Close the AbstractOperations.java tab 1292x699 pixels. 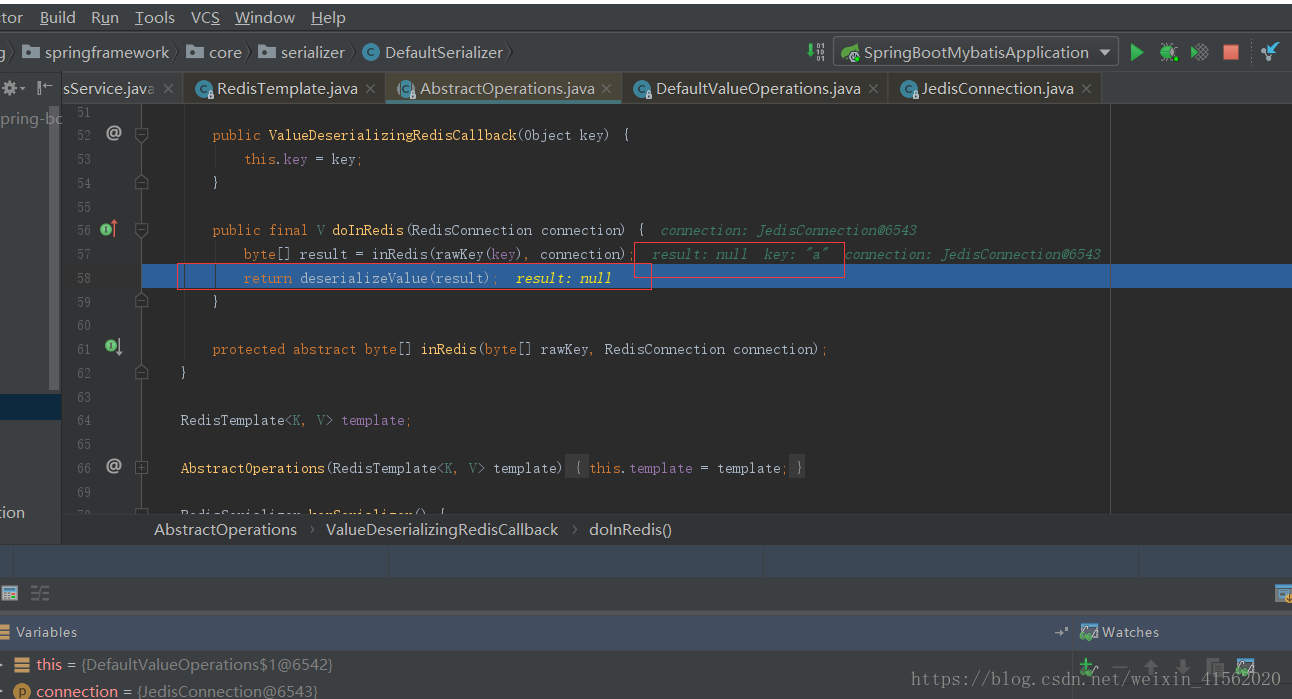point(608,89)
